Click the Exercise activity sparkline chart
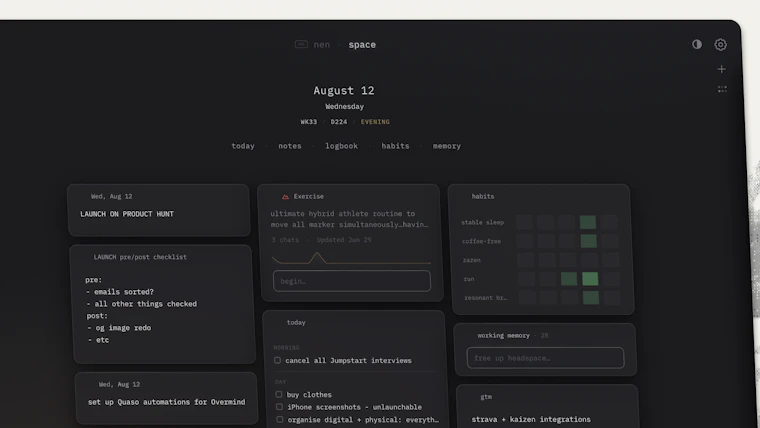760x428 pixels. 351,258
